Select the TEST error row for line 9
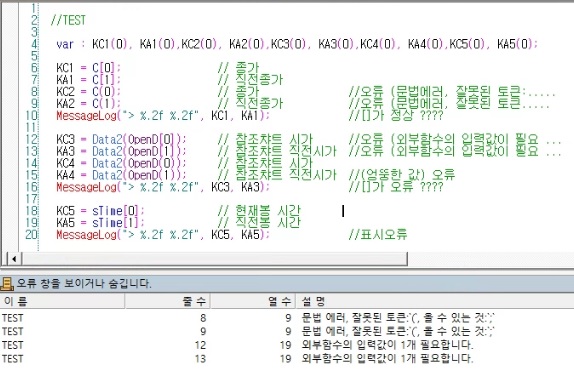The width and height of the screenshot is (574, 381). tap(287, 331)
